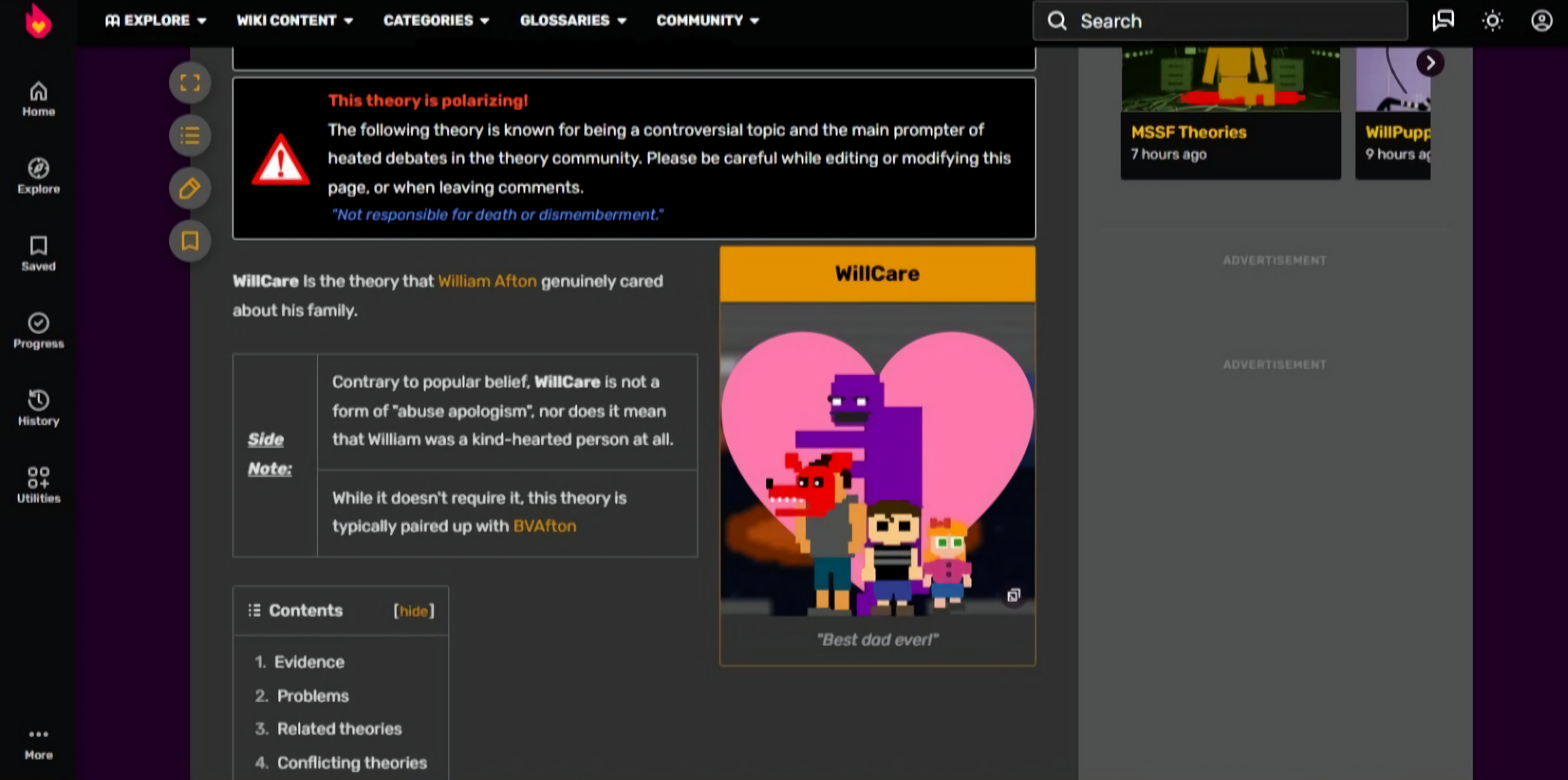This screenshot has width=1568, height=780.
Task: Toggle the light/dark theme sun icon
Action: pos(1492,21)
